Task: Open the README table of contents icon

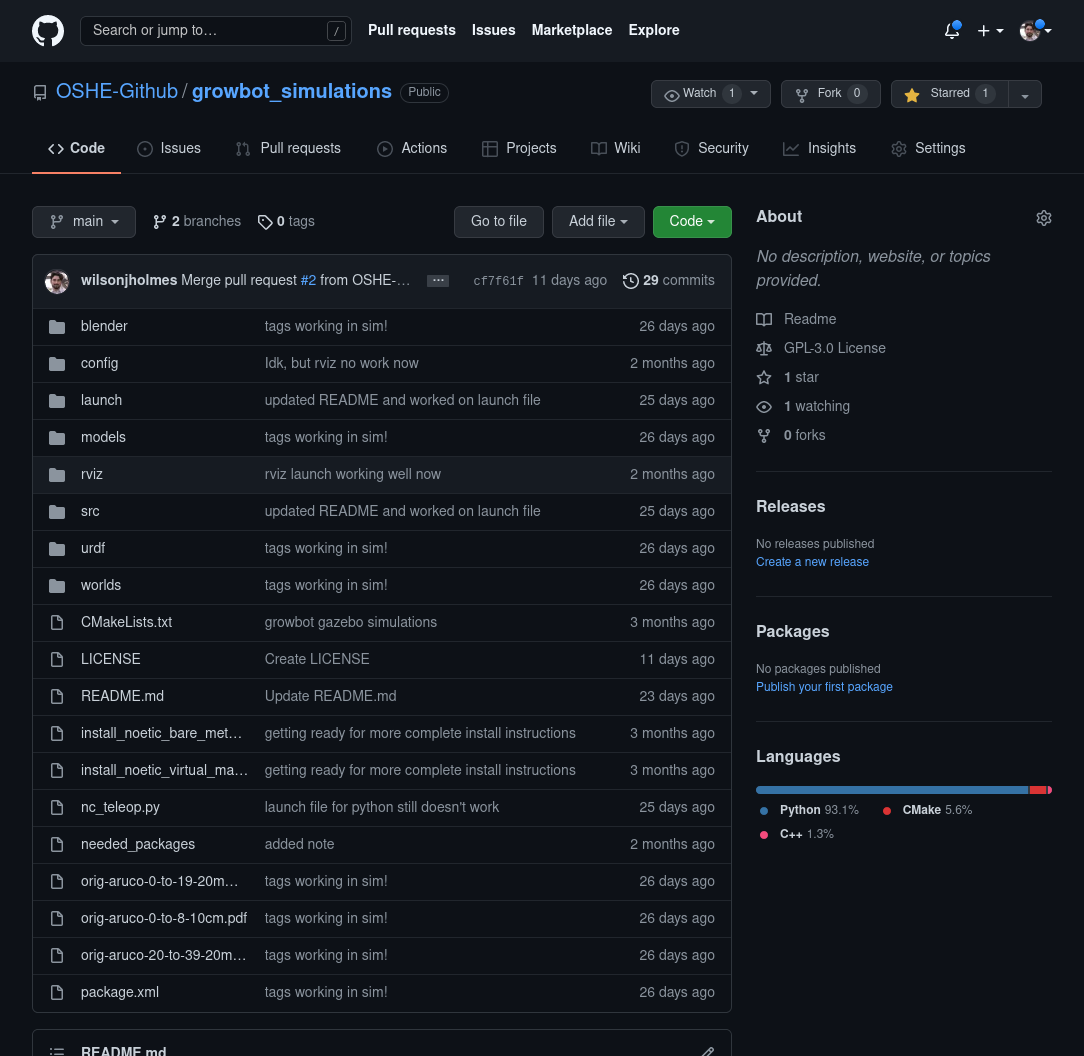Action: click(x=57, y=1051)
